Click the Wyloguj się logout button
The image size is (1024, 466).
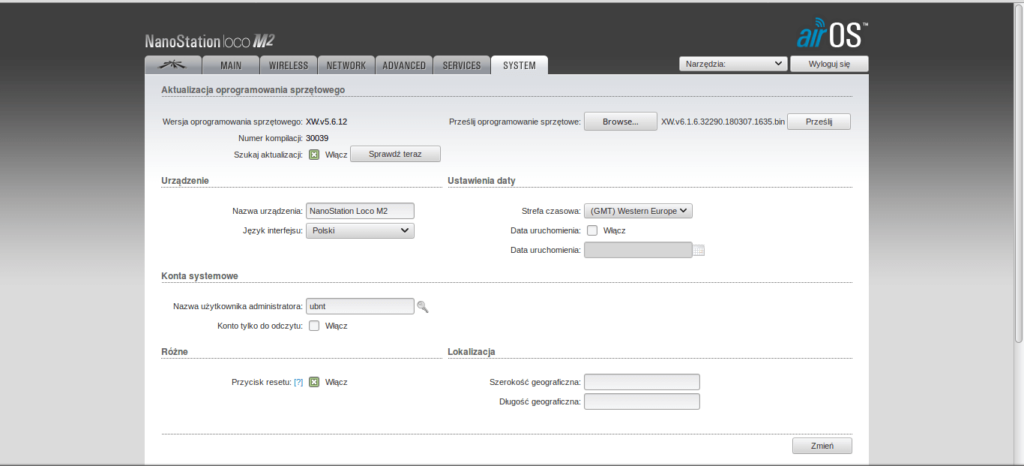[828, 64]
